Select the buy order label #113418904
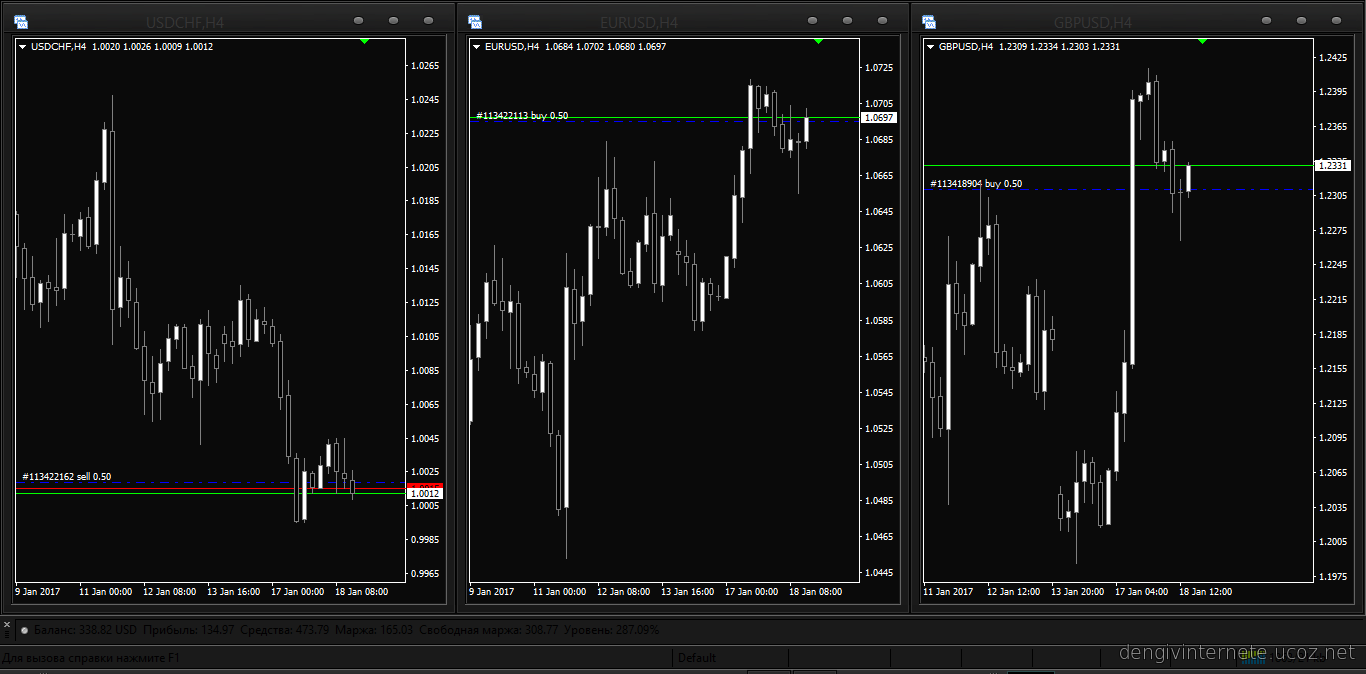 [x=976, y=184]
